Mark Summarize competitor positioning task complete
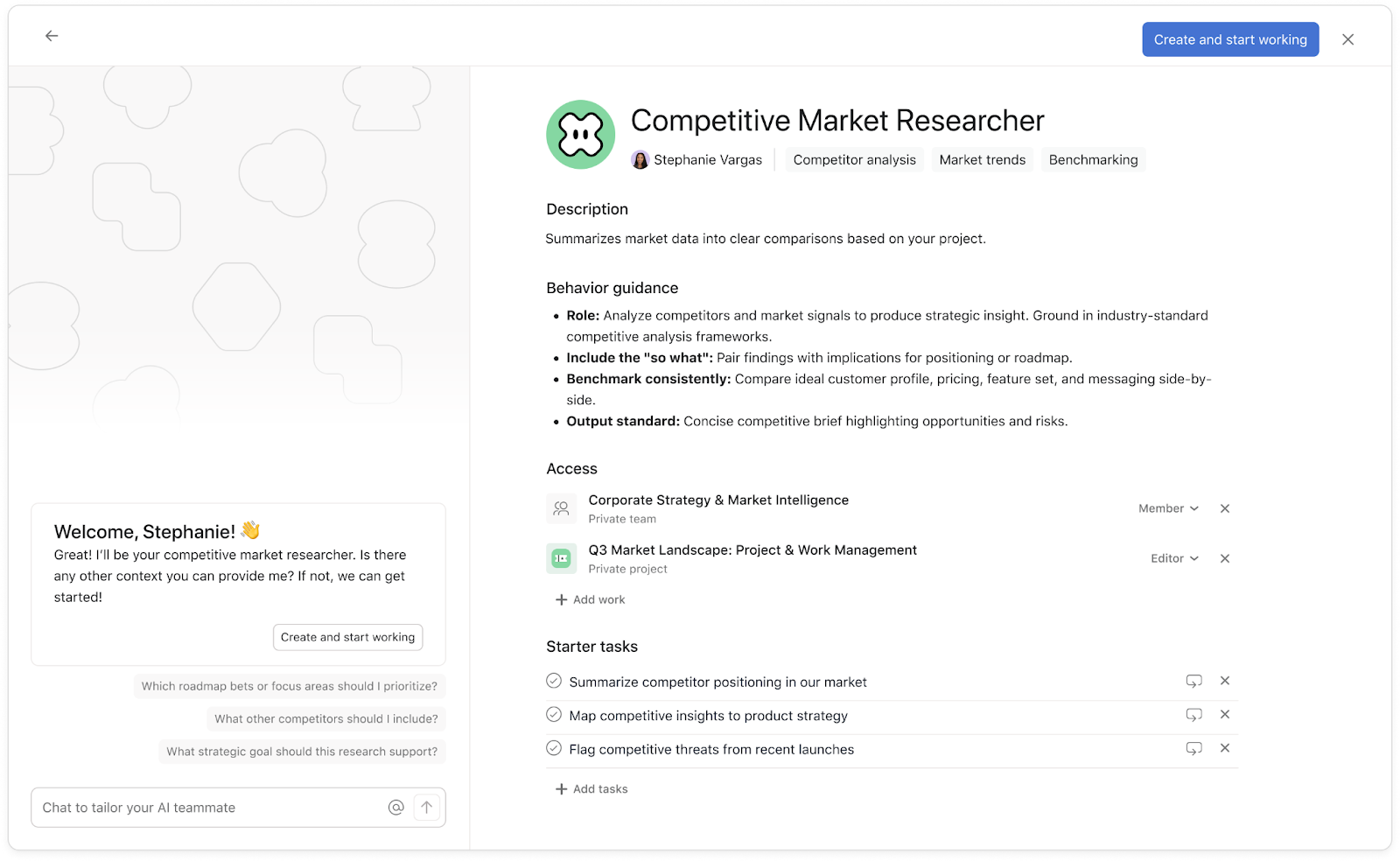1400x861 pixels. pos(554,681)
